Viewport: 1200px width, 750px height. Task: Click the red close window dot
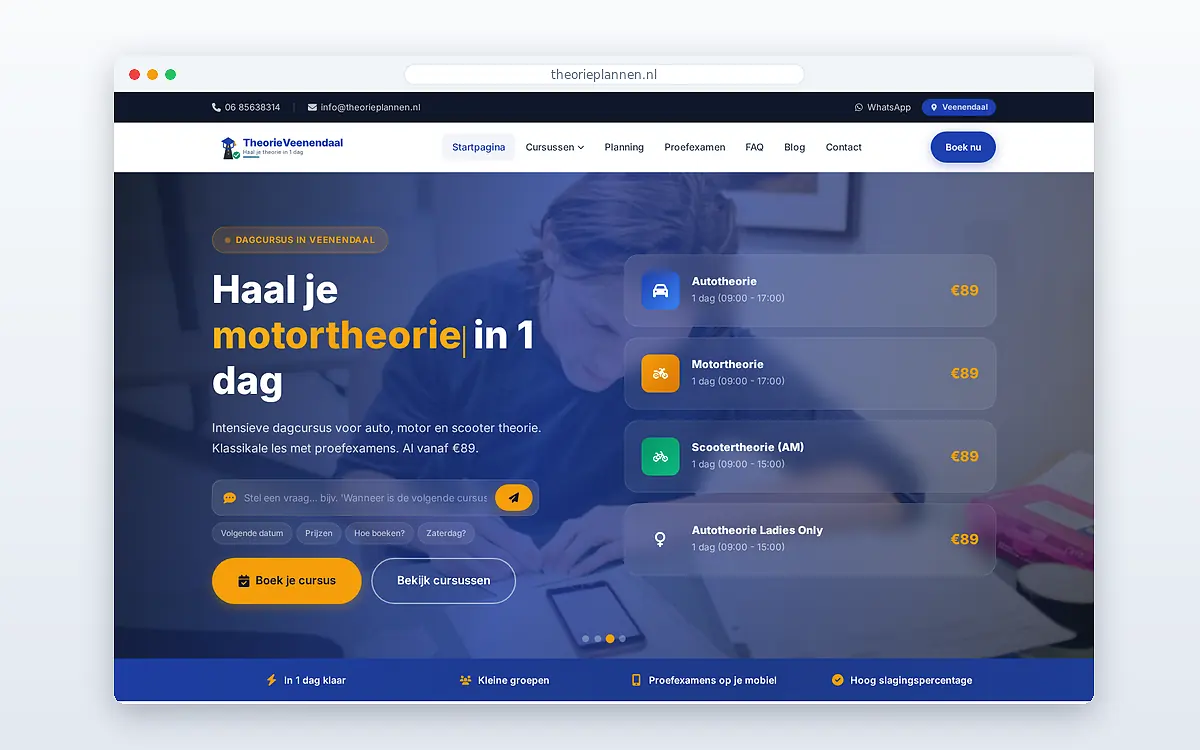point(135,74)
